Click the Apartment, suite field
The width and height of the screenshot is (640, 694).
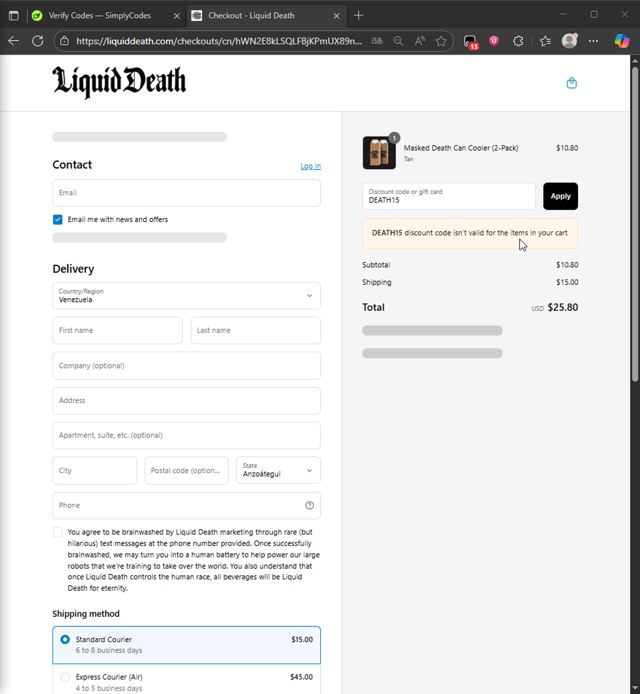pos(186,436)
